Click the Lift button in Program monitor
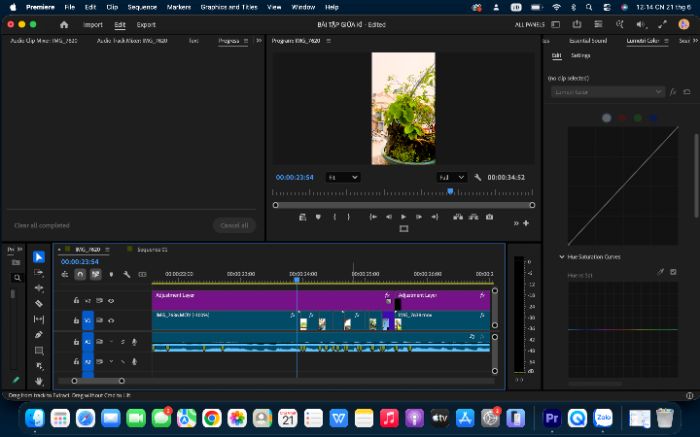This screenshot has height=437, width=700. [x=458, y=216]
